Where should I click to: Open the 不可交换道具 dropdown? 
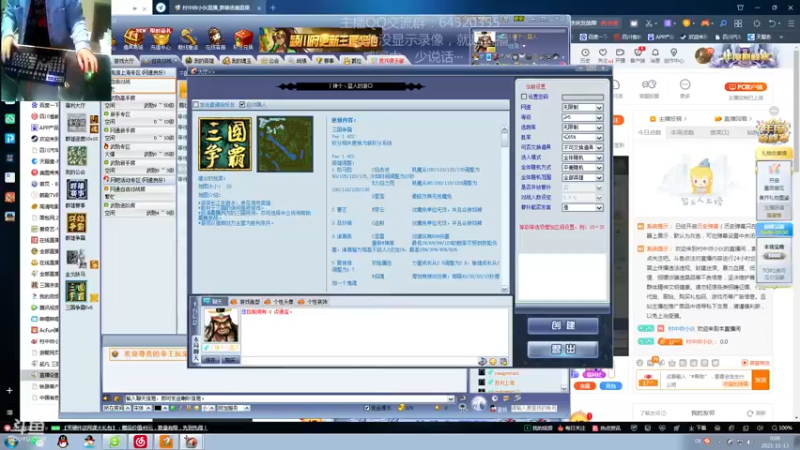582,147
